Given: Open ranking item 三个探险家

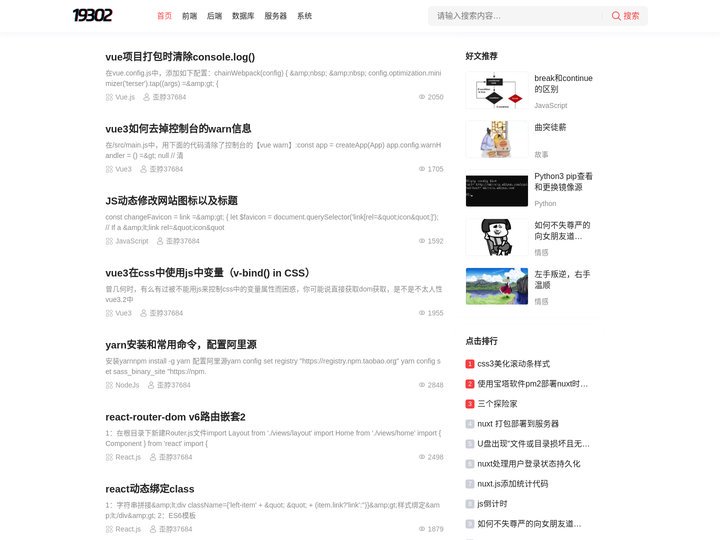Looking at the screenshot, I should (x=497, y=404).
